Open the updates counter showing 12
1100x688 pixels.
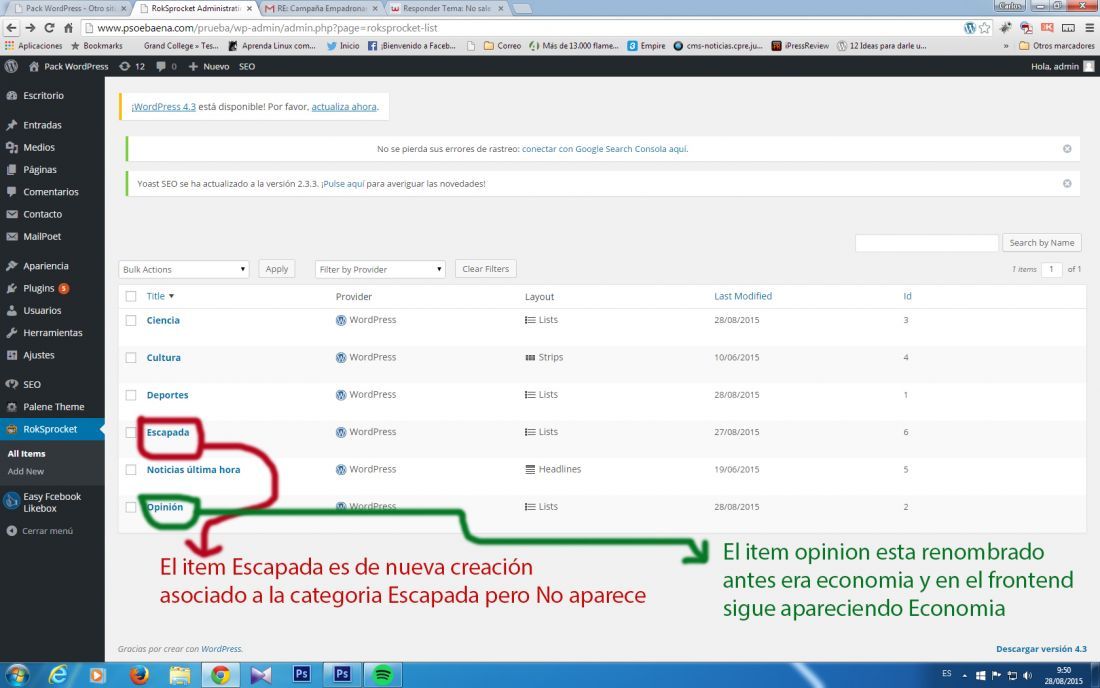(x=132, y=67)
